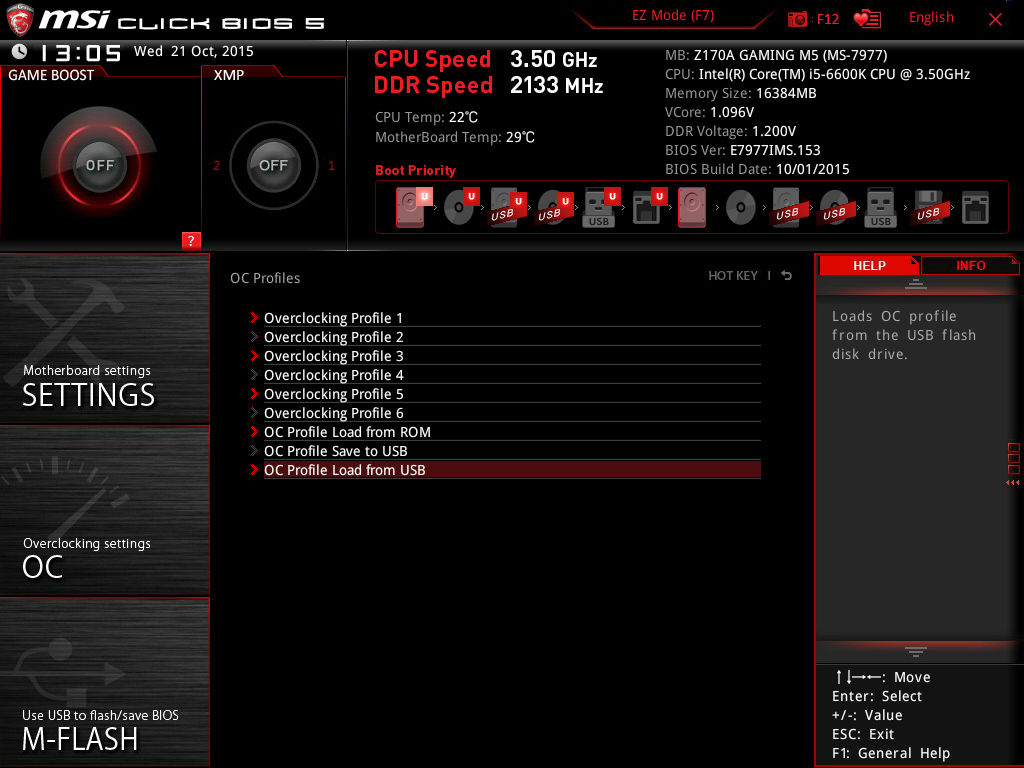
Task: Go back using the hot key return arrow
Action: tap(786, 276)
